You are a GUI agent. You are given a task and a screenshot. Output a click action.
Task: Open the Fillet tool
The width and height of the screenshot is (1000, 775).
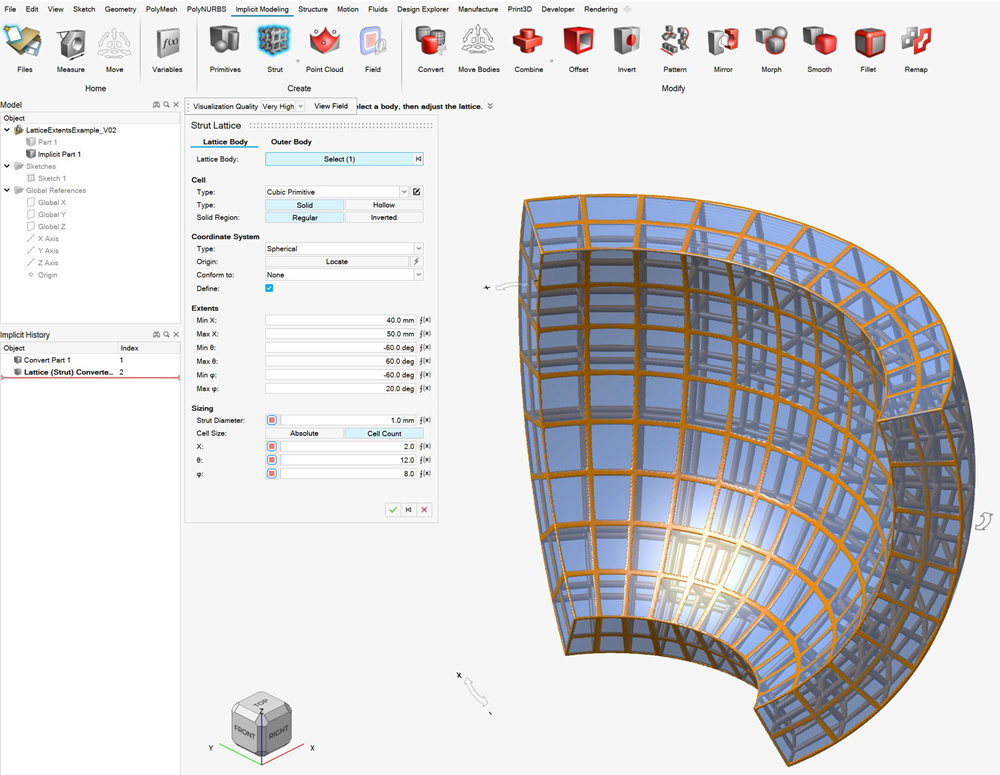(868, 42)
